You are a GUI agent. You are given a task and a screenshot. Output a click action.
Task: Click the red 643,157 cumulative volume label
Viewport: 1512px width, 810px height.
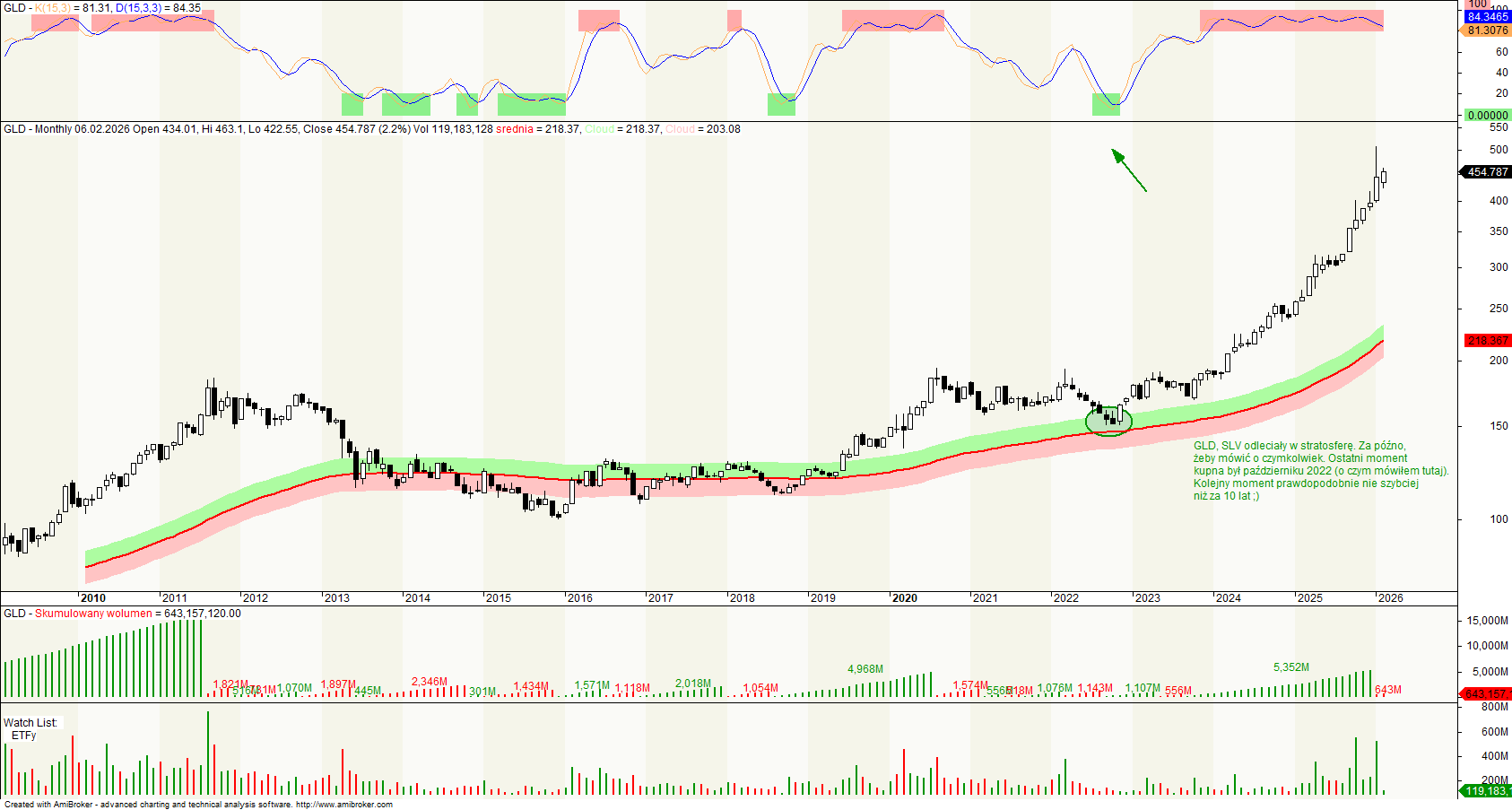point(1486,694)
